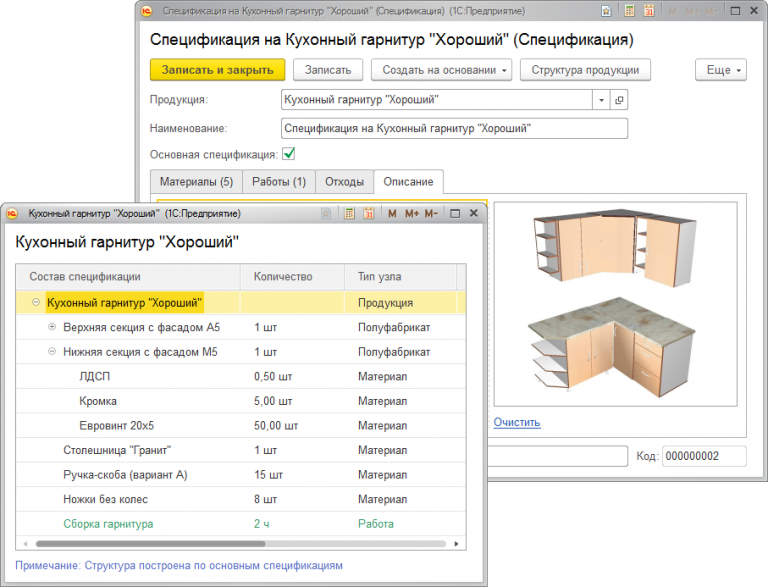This screenshot has height=587, width=768.
Task: Click M- memory subtract button in structure window
Action: pyautogui.click(x=432, y=214)
